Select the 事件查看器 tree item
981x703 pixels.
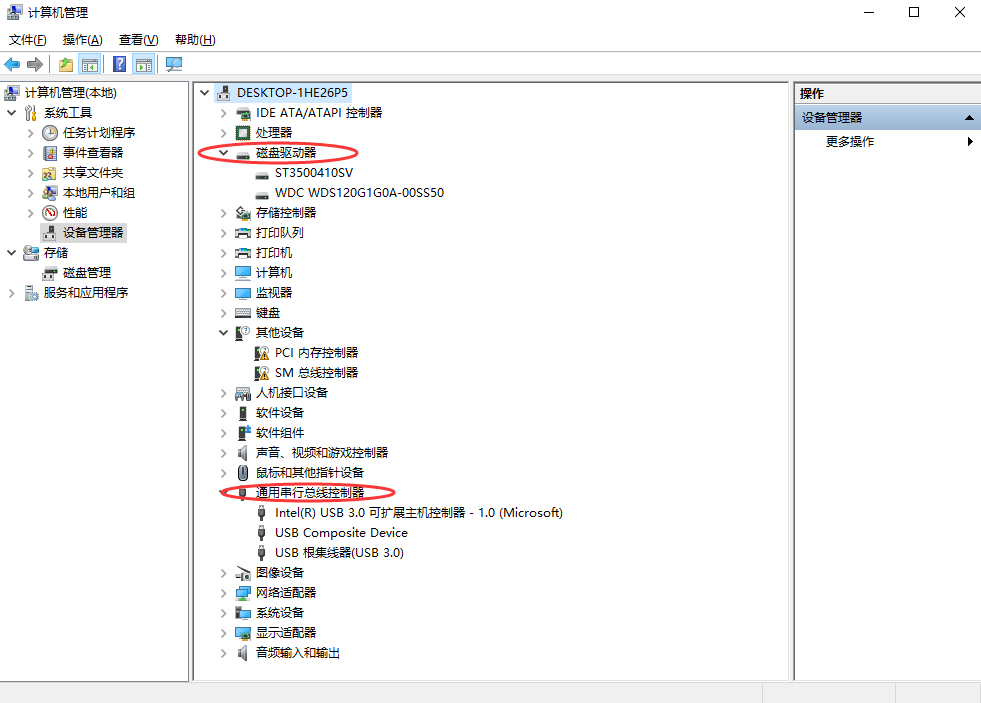93,153
